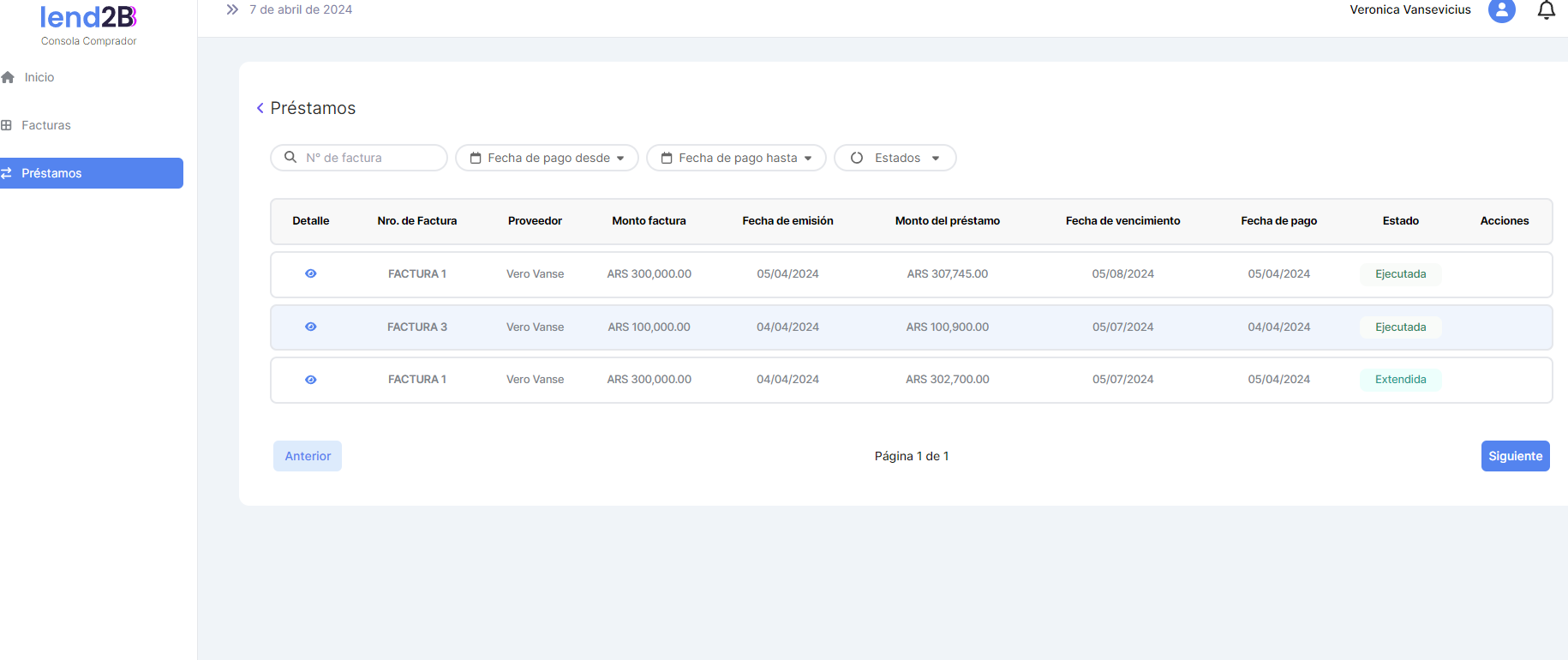Click the grid icon next to Facturas
This screenshot has width=1568, height=660.
pos(7,125)
